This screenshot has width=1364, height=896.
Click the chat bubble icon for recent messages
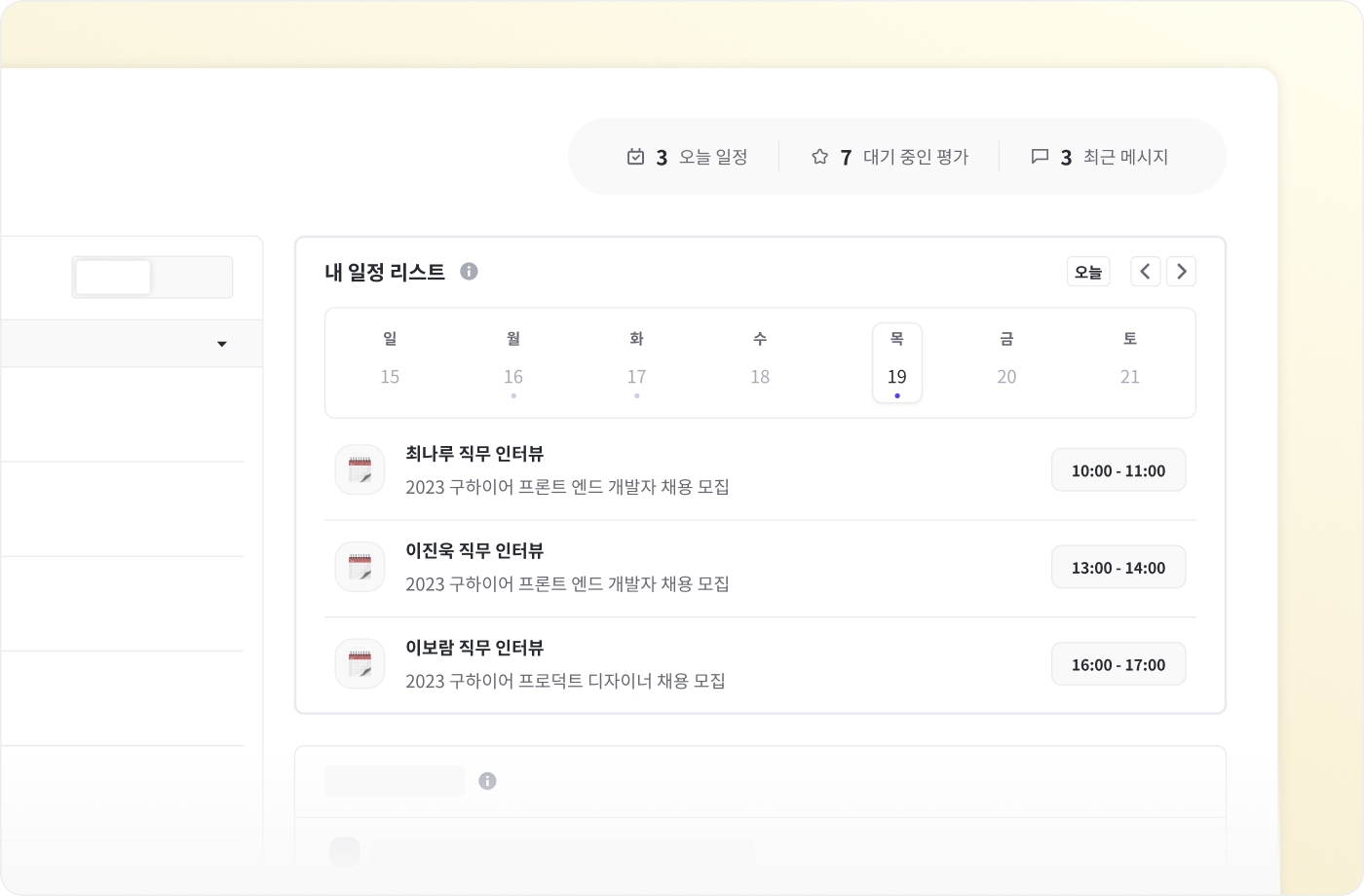[x=1040, y=157]
